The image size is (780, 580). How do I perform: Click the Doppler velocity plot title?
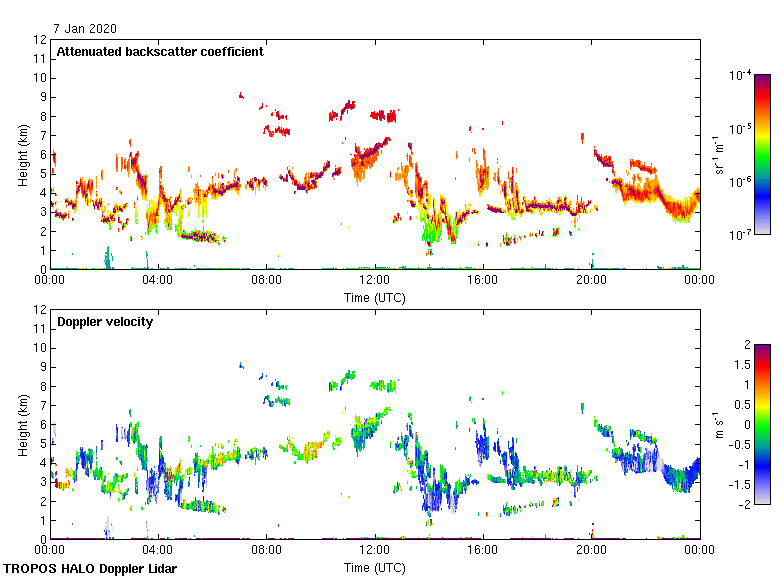(x=105, y=322)
